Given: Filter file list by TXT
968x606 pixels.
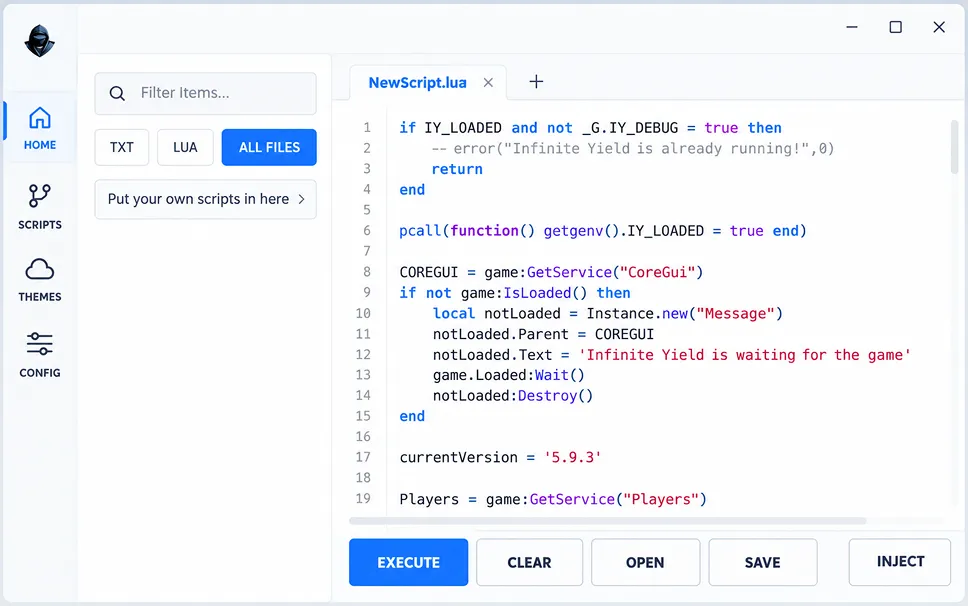Looking at the screenshot, I should (x=122, y=147).
